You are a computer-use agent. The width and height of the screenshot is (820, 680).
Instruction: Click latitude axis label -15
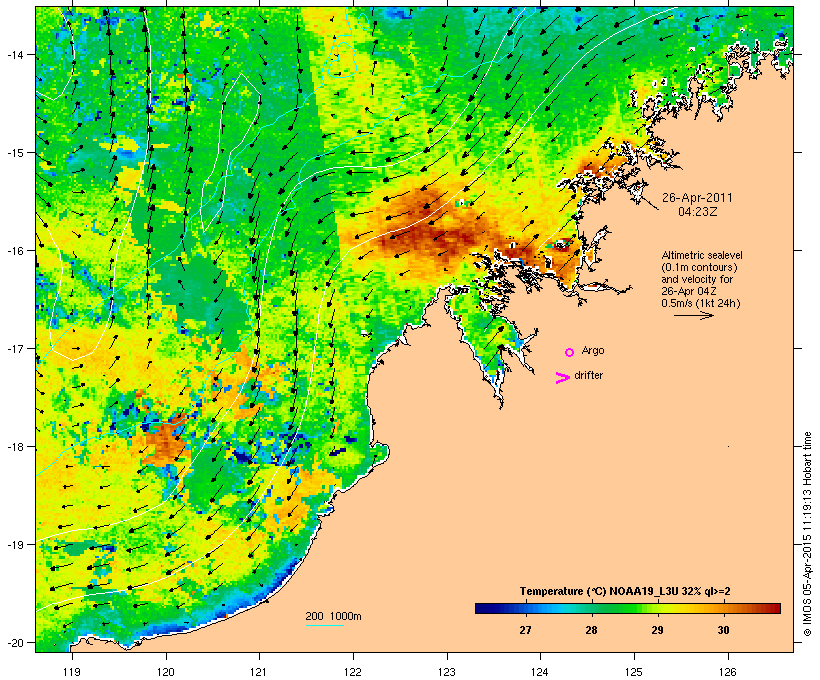(14, 153)
